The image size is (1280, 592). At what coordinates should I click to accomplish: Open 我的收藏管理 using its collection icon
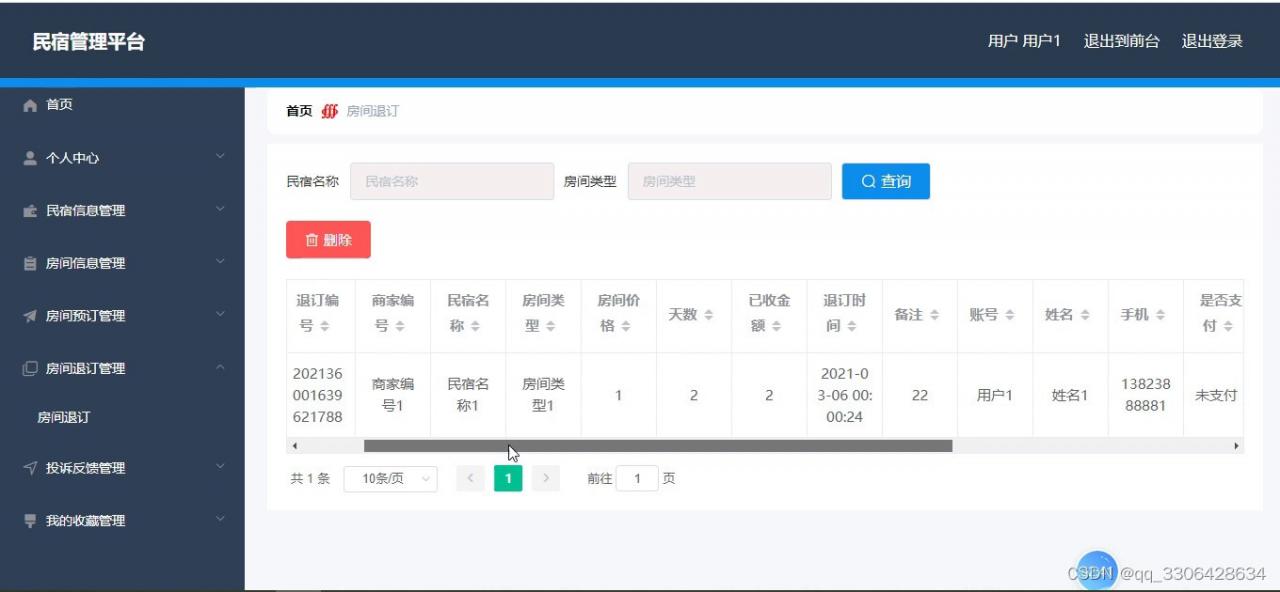tap(32, 520)
